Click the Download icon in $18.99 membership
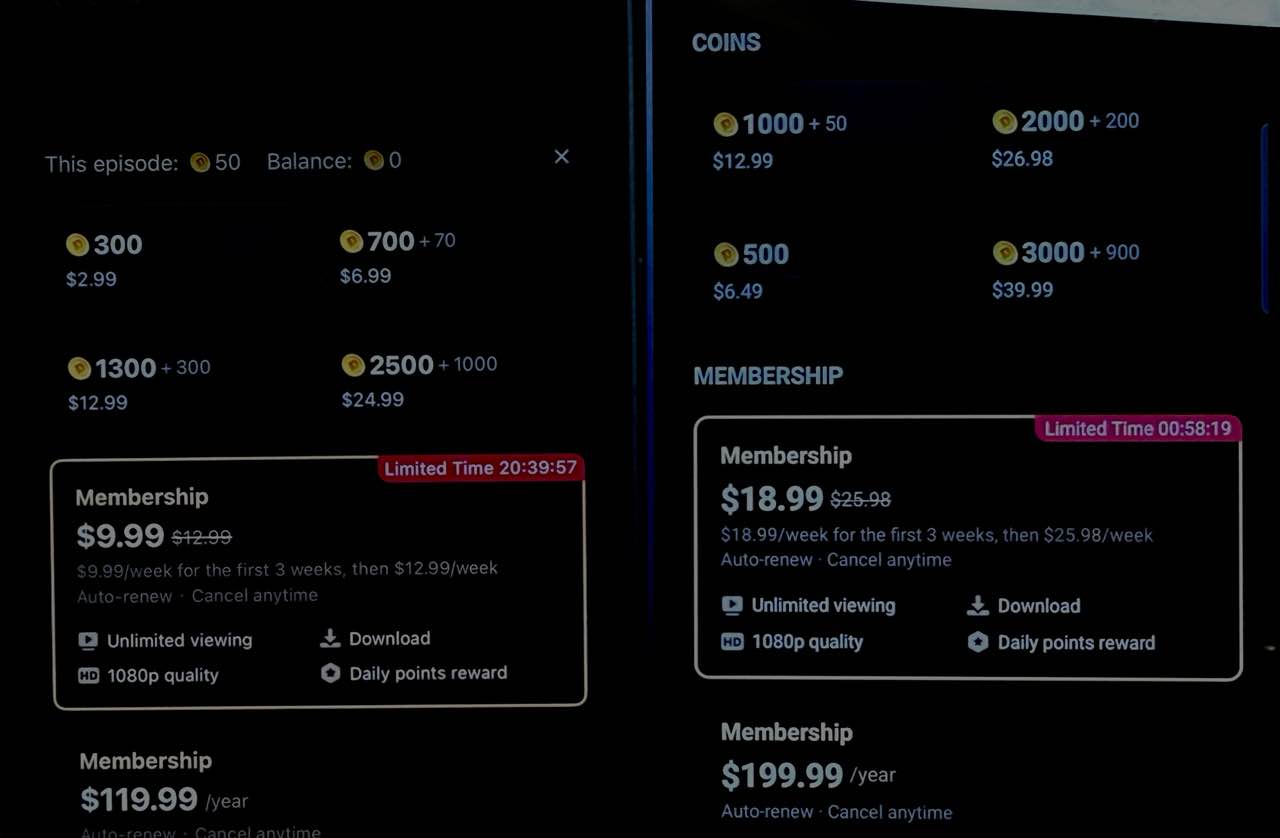Screen dimensions: 1280x838 coord(977,605)
